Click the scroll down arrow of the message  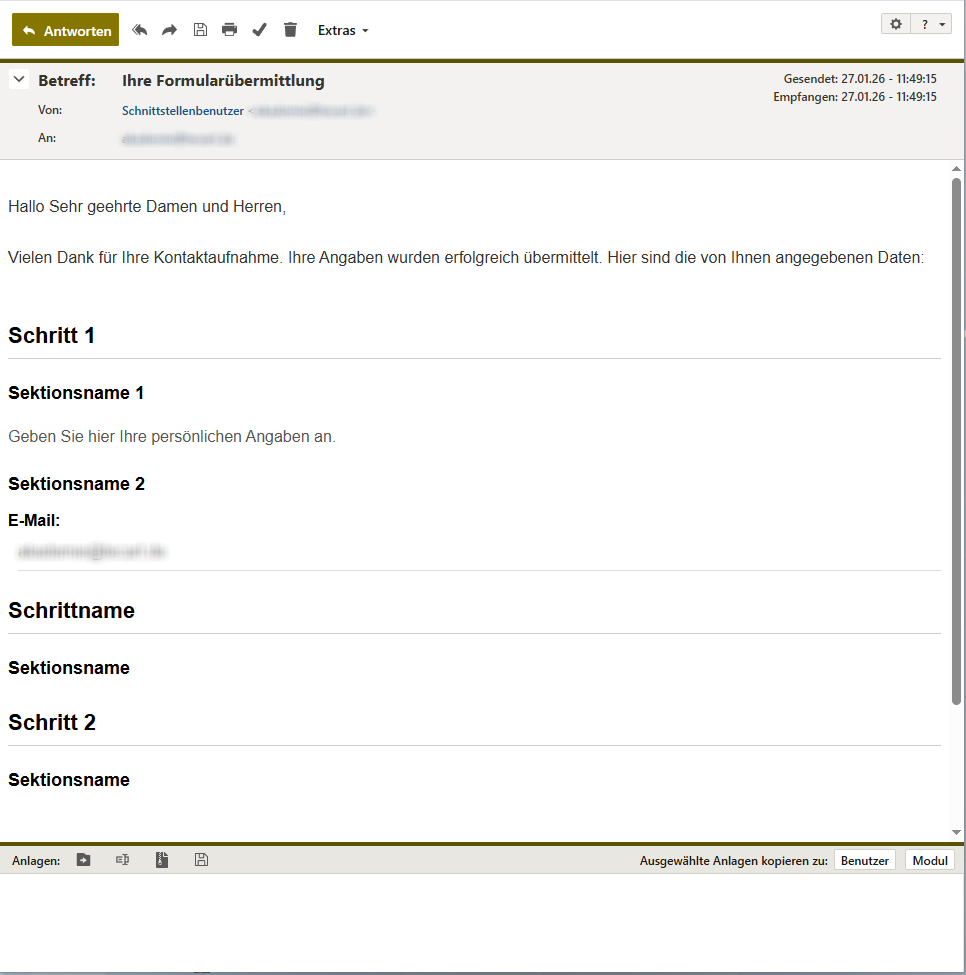[957, 832]
